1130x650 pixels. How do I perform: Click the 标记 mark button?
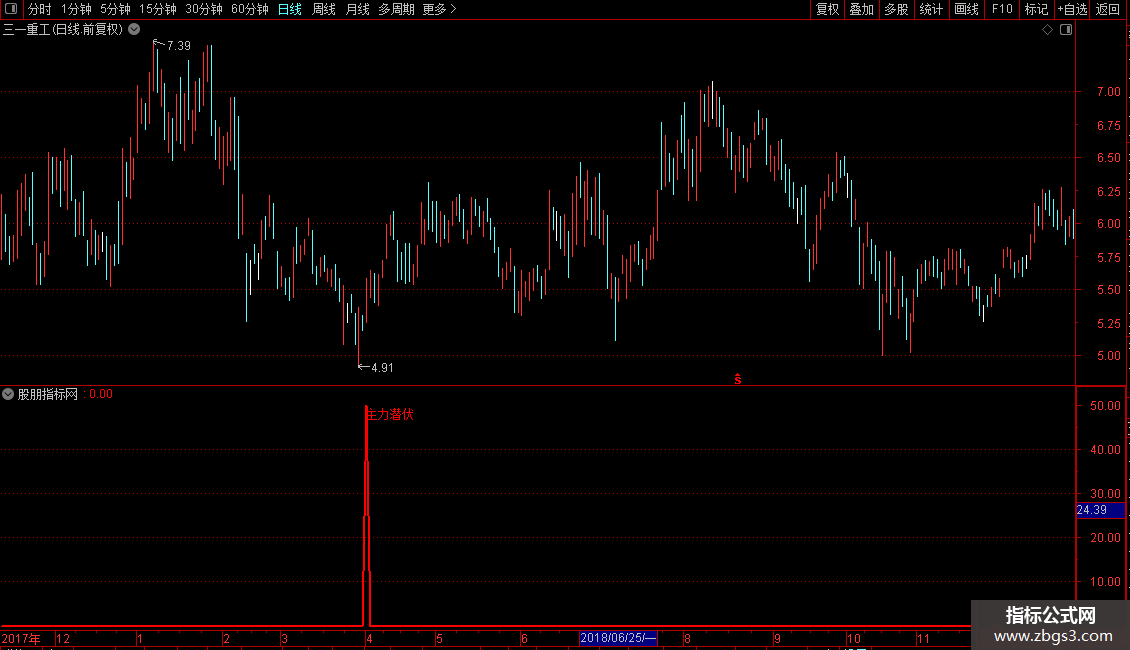pos(1036,9)
